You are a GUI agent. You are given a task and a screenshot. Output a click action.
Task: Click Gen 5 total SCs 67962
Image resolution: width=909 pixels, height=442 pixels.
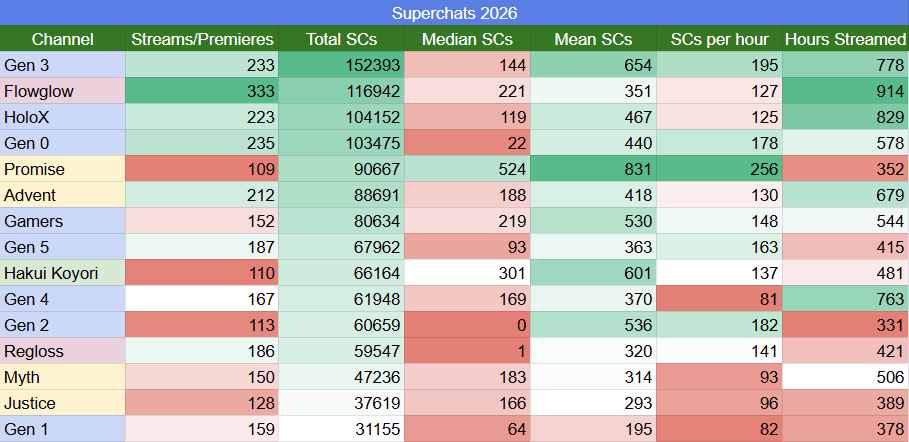coord(341,247)
